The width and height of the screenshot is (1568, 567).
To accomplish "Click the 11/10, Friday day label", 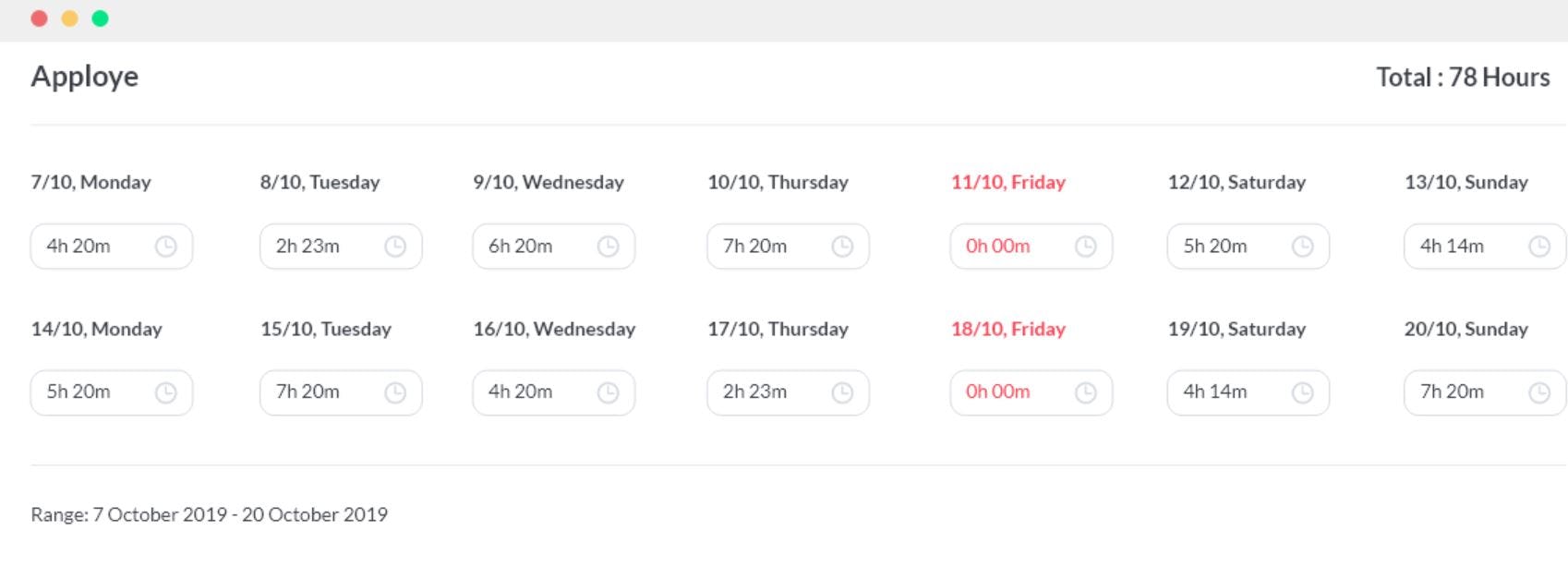I will click(x=1008, y=183).
